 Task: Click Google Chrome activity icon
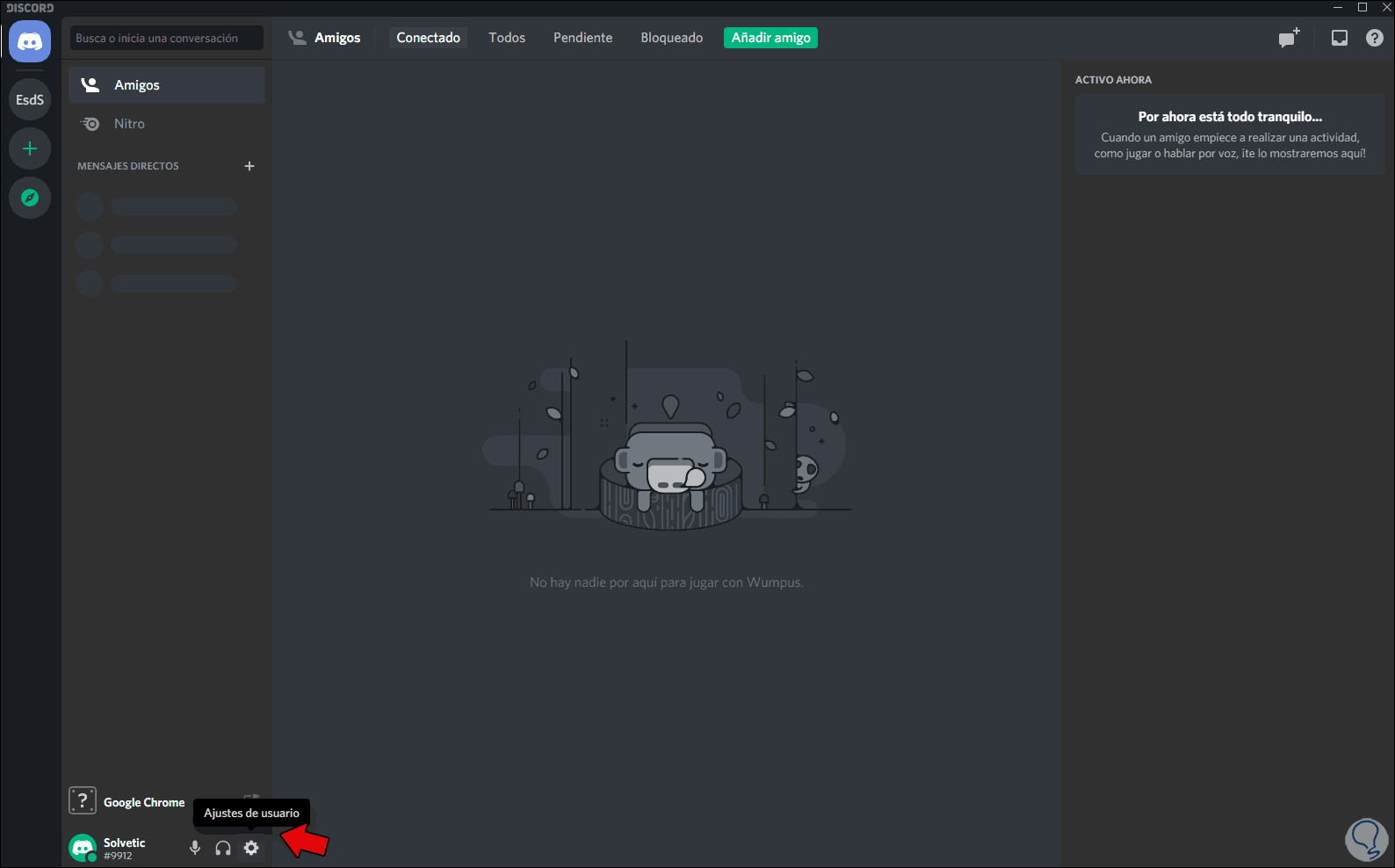pyautogui.click(x=83, y=800)
